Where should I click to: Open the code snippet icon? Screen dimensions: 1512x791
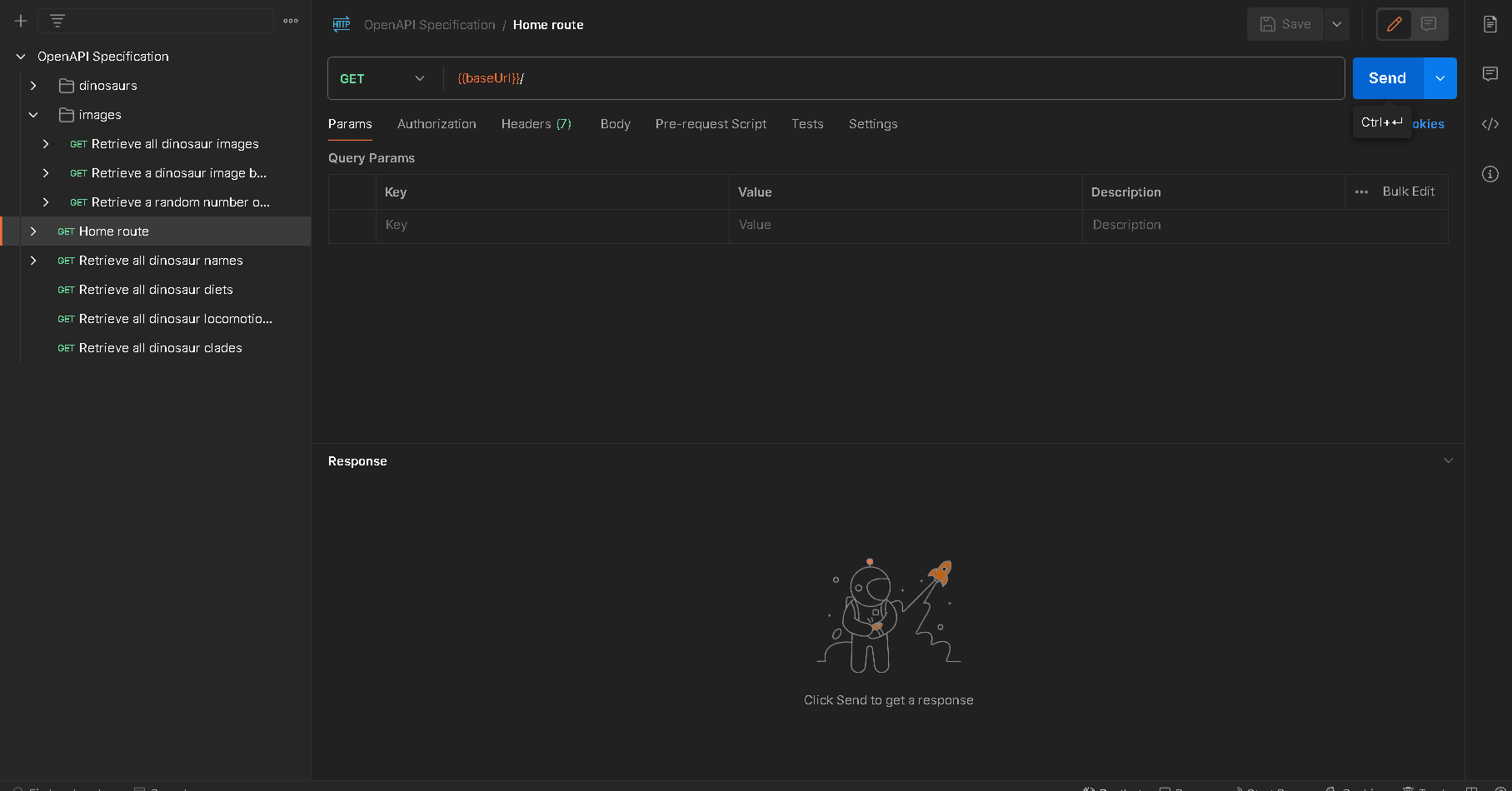(x=1490, y=124)
